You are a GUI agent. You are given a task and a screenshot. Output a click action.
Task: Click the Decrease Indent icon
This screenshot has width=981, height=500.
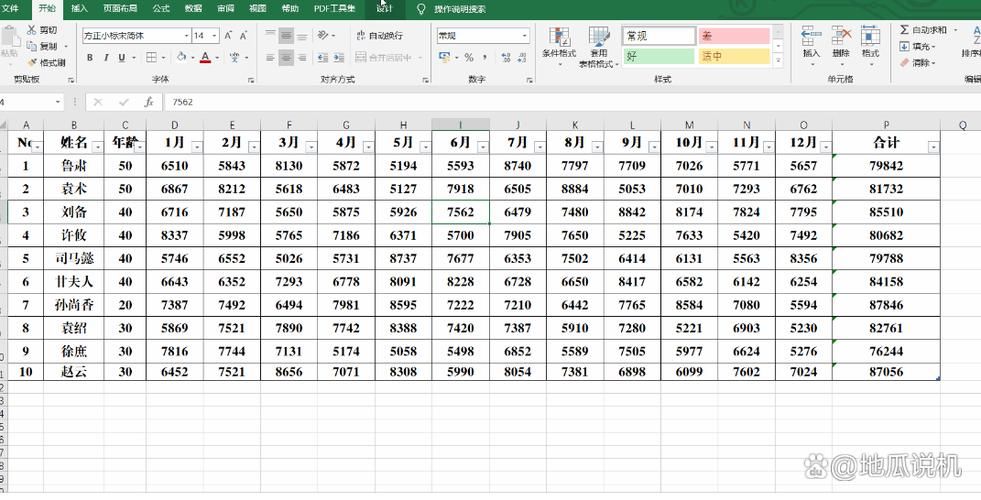point(323,58)
